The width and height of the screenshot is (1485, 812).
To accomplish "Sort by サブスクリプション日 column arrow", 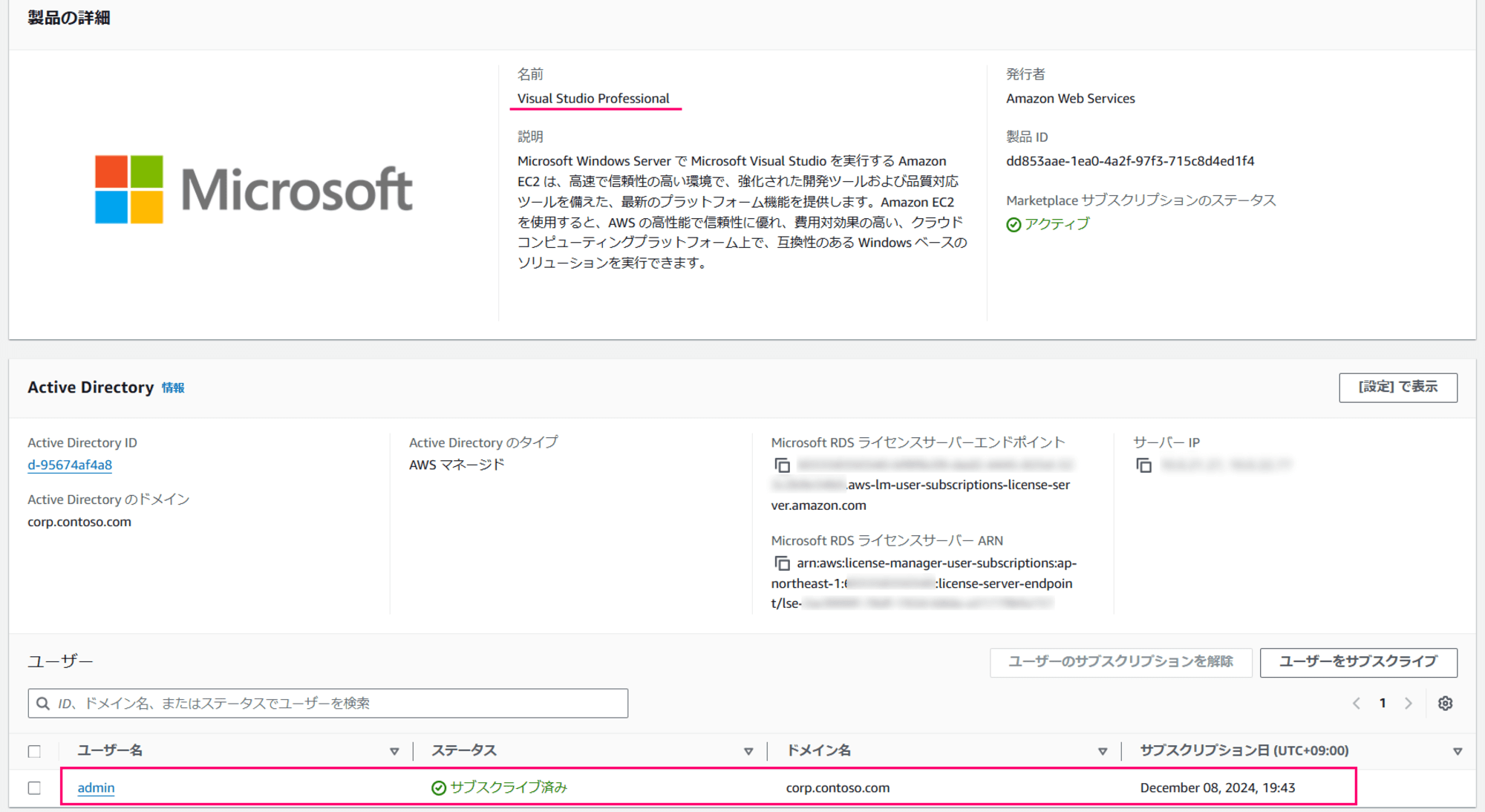I will pyautogui.click(x=1458, y=751).
